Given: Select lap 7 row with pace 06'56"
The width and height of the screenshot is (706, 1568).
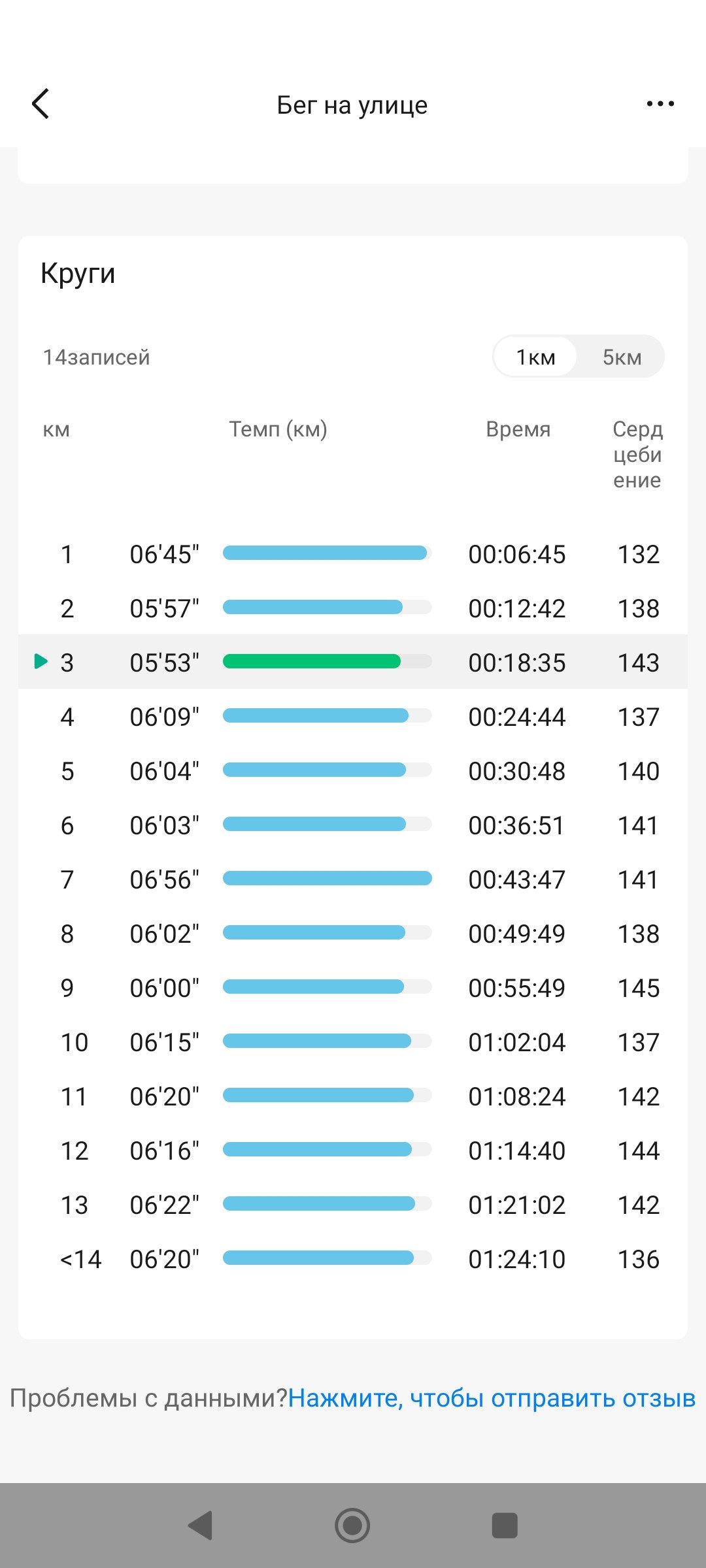Looking at the screenshot, I should (353, 879).
